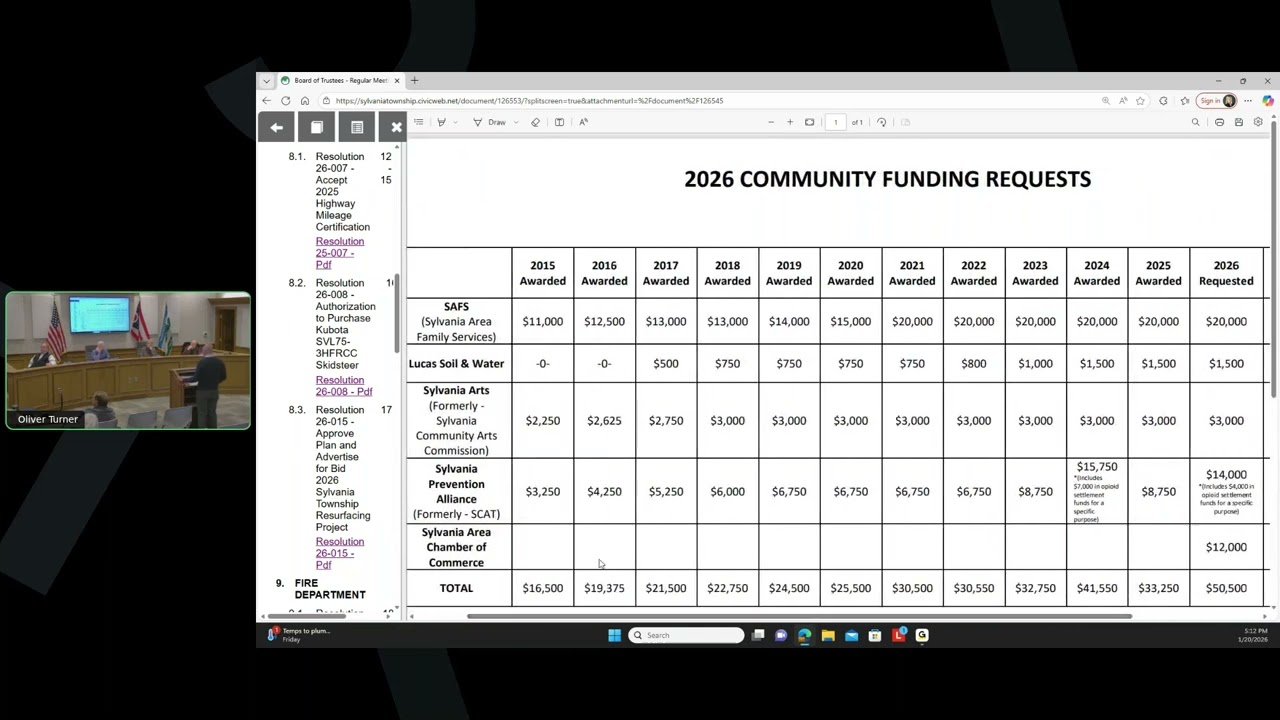Open the Mail app from the taskbar
This screenshot has width=1280, height=720.
coord(851,635)
